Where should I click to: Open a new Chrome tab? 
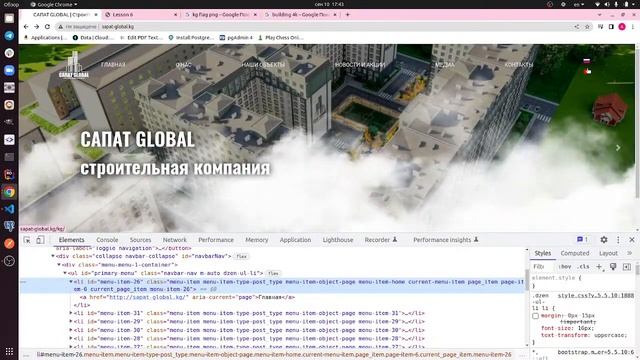(x=347, y=14)
